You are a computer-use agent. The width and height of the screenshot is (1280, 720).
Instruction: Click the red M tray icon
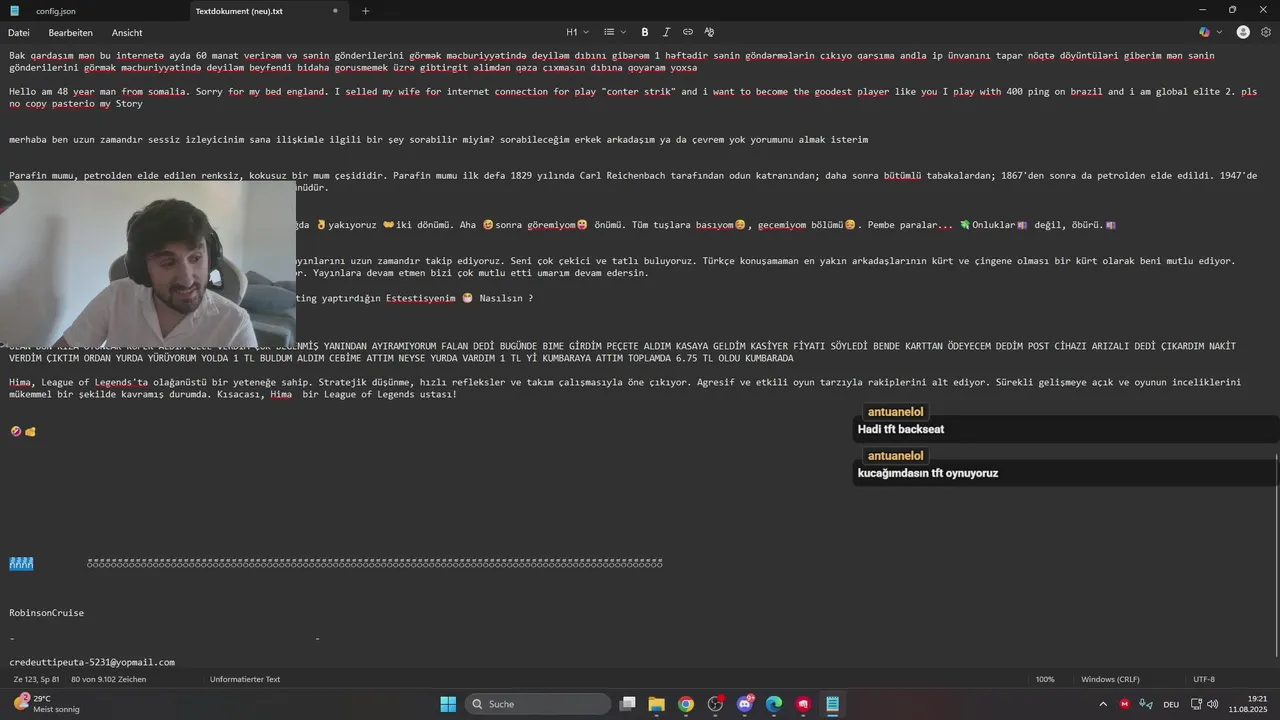tap(1125, 704)
